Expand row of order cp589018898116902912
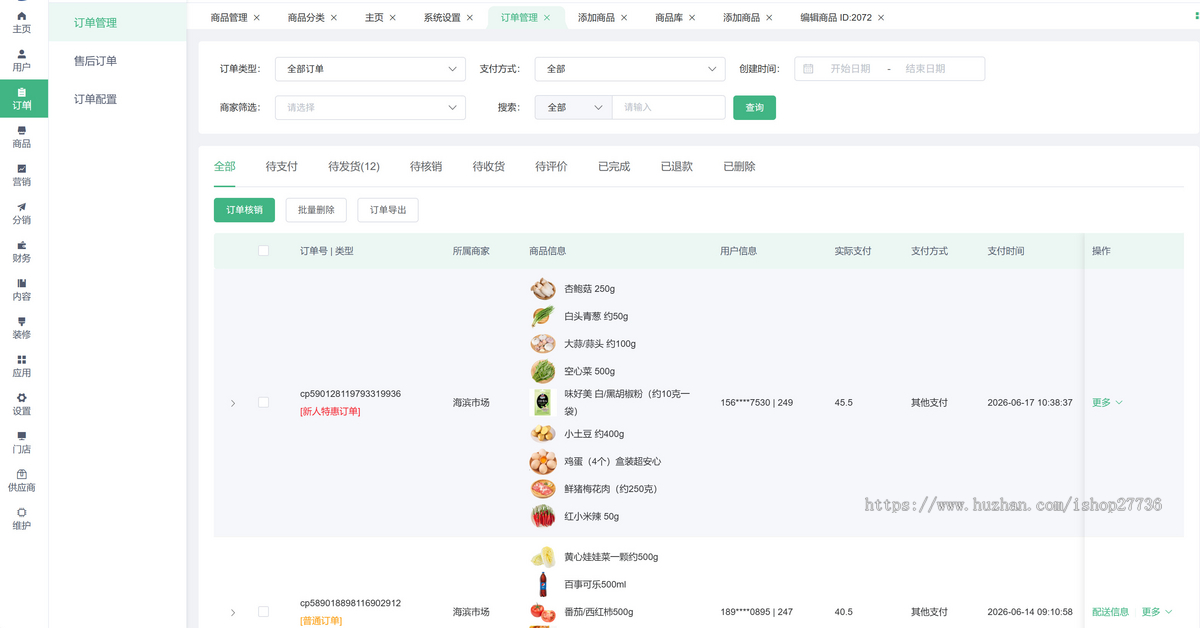 pyautogui.click(x=233, y=612)
